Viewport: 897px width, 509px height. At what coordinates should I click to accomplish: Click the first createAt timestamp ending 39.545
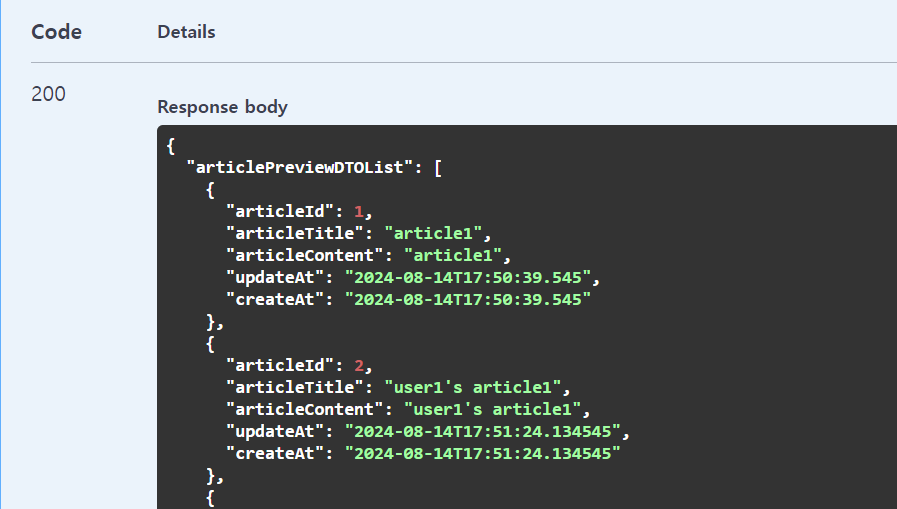coord(468,299)
